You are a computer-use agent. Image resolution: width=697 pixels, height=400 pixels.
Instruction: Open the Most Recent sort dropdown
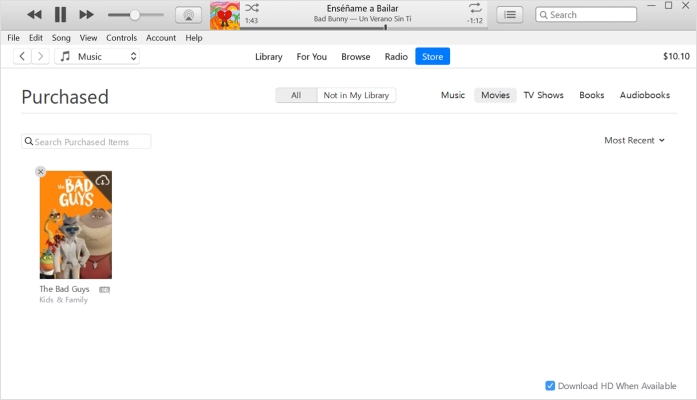point(634,140)
